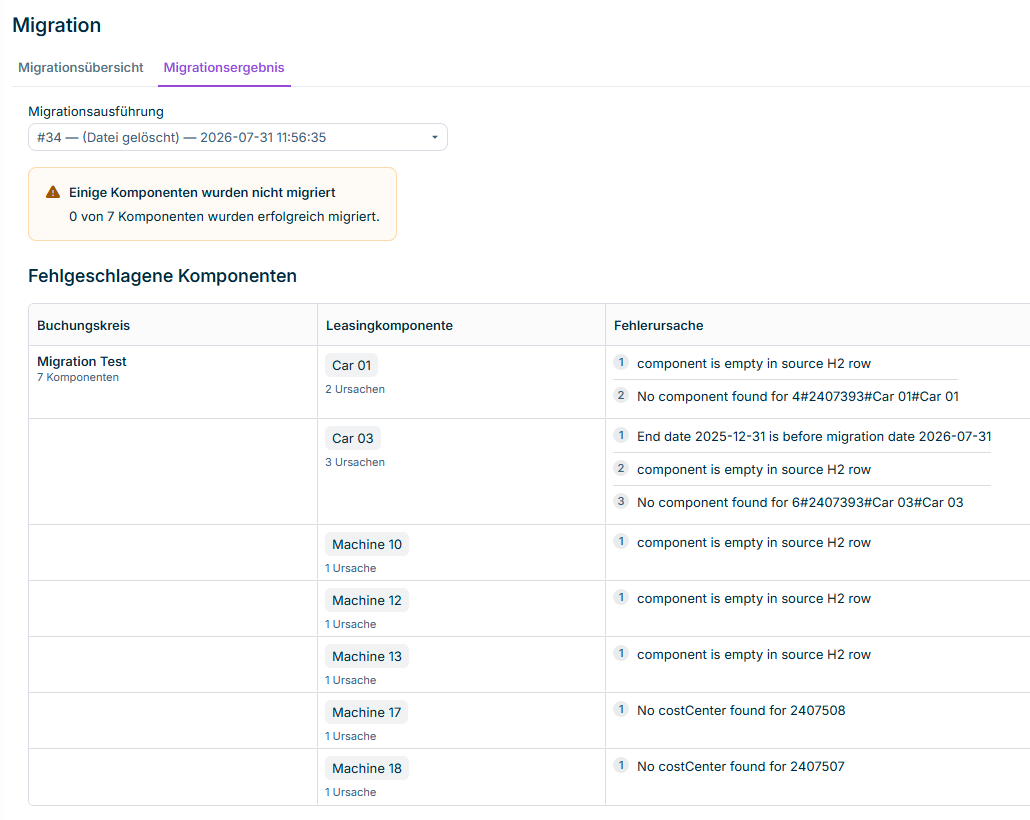This screenshot has height=820, width=1030.
Task: Click 'No costCenter found for 2407507'
Action: click(741, 766)
